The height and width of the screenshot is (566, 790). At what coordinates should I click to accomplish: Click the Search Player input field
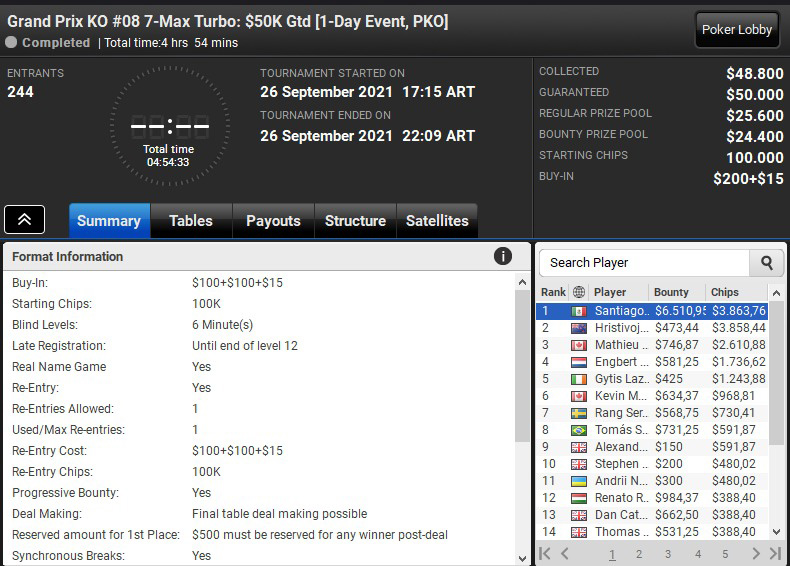tap(644, 263)
